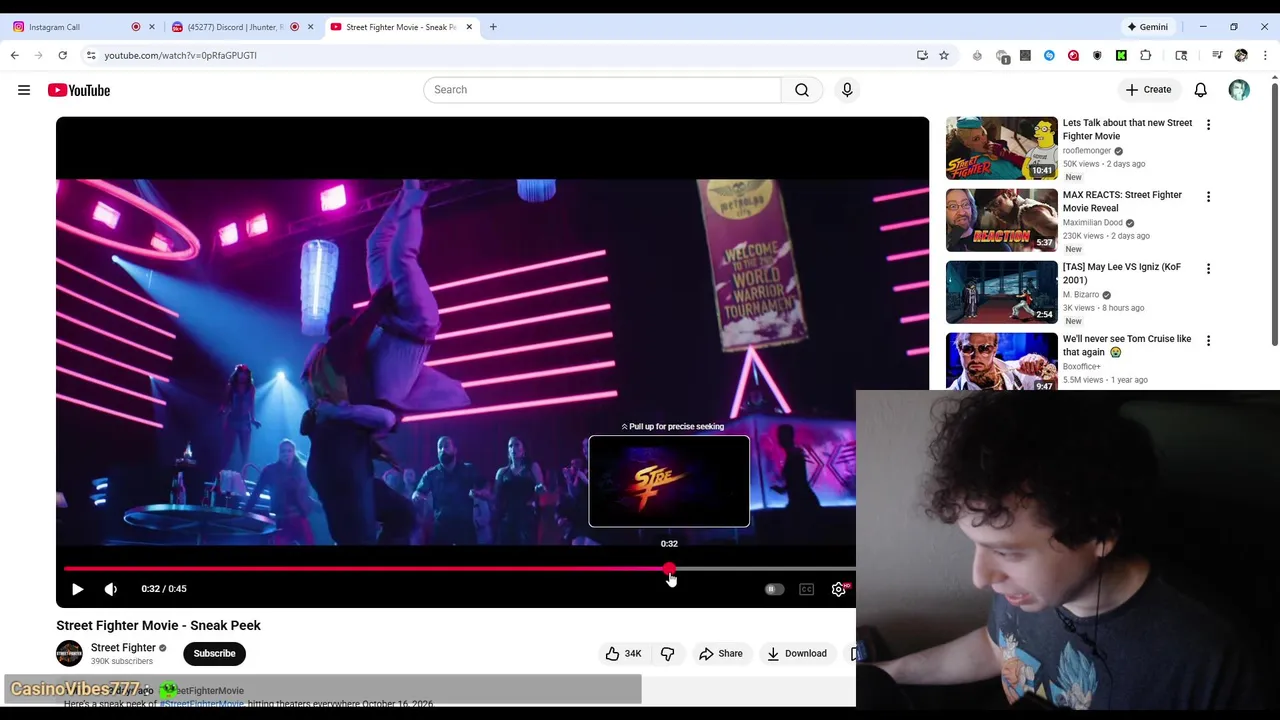Click the red progress bar scrubber handle
This screenshot has height=720, width=1280.
point(669,568)
